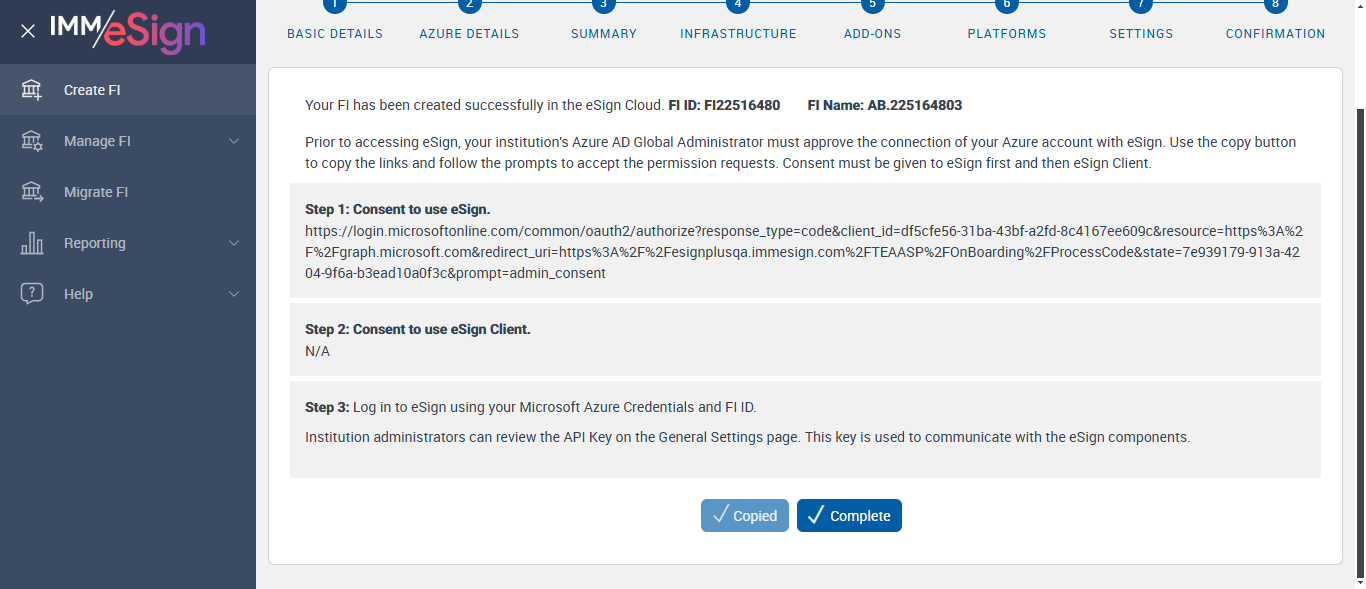
Task: Go to the Add-Ons step
Action: pyautogui.click(x=872, y=34)
